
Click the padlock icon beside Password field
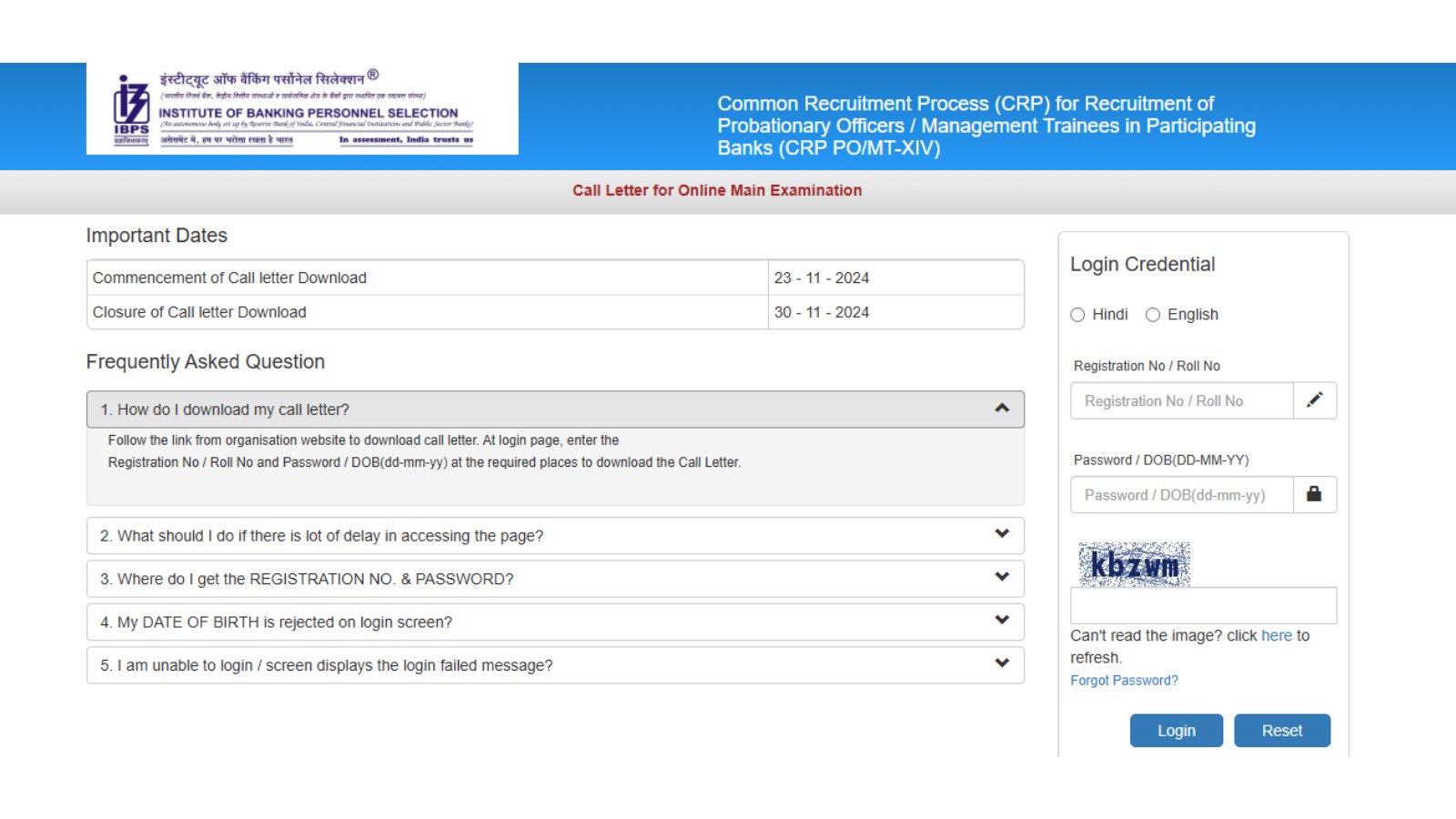click(1314, 494)
